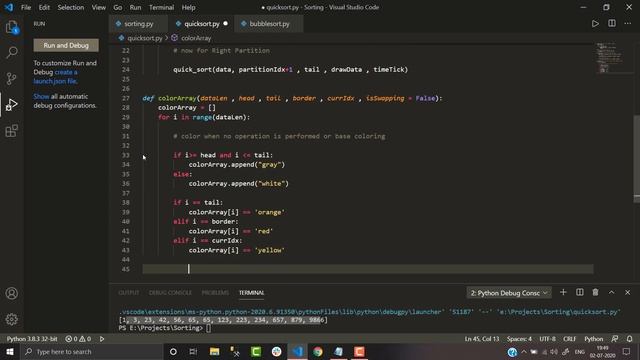Screen dimensions: 640x360
Task: Click in Windows search box on taskbar
Action: 91,351
